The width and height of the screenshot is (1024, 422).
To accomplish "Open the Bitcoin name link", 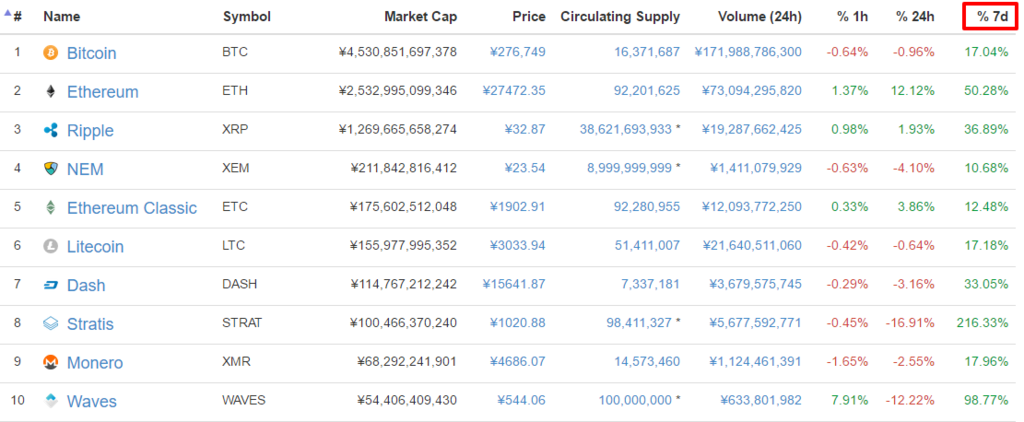I will (x=91, y=54).
